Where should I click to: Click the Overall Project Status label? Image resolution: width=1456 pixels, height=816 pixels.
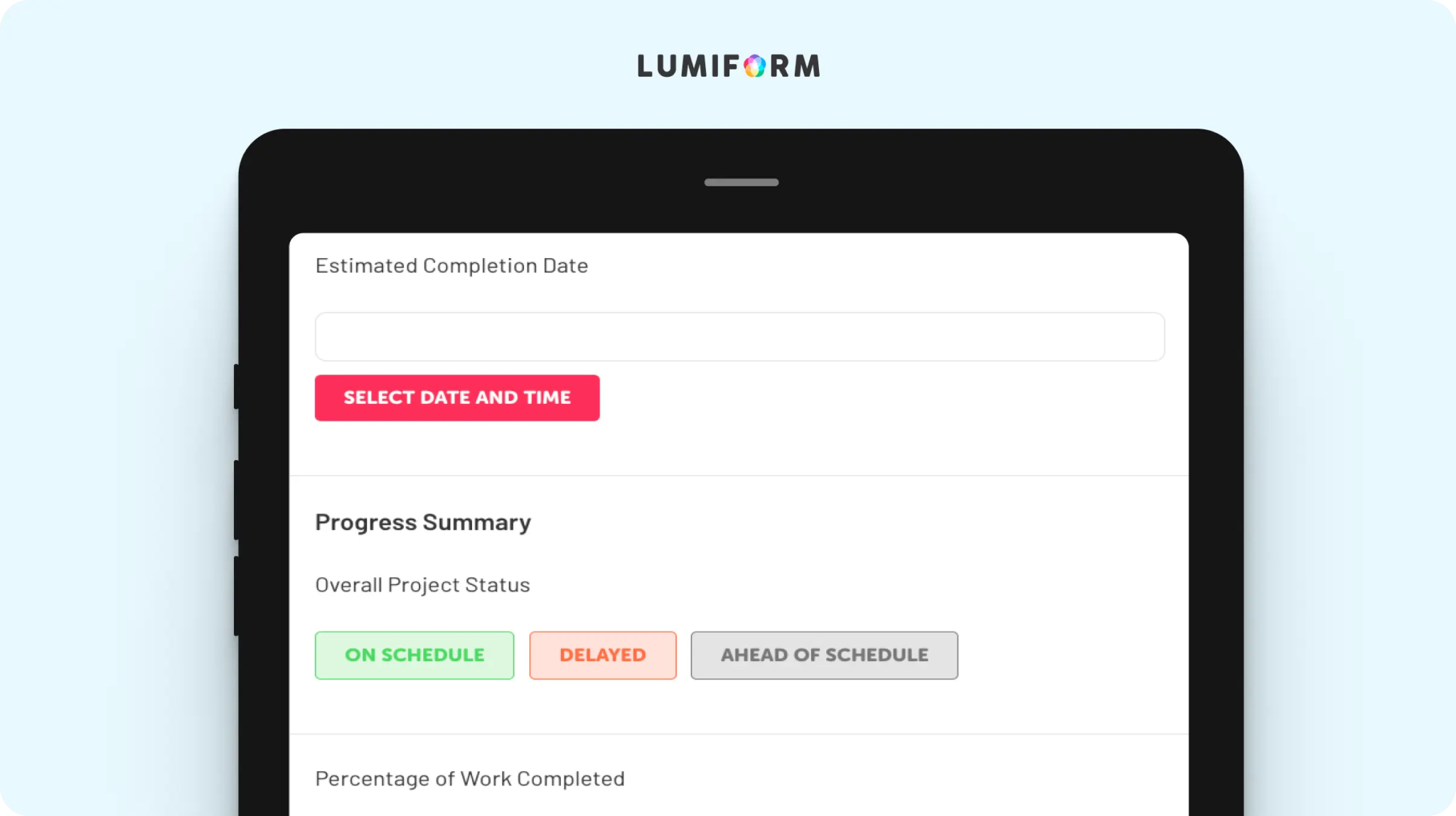click(x=422, y=585)
